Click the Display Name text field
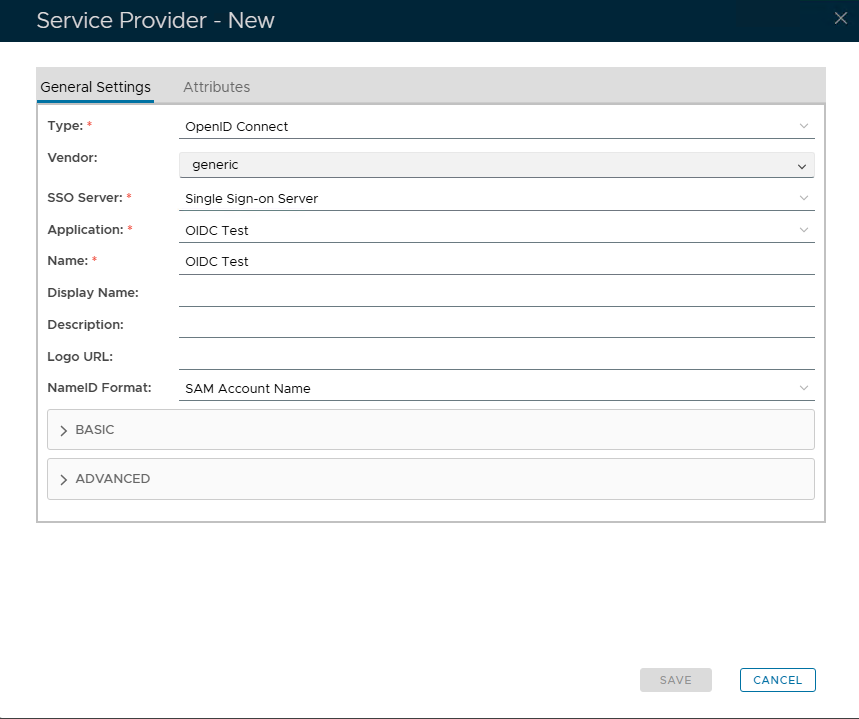 496,293
